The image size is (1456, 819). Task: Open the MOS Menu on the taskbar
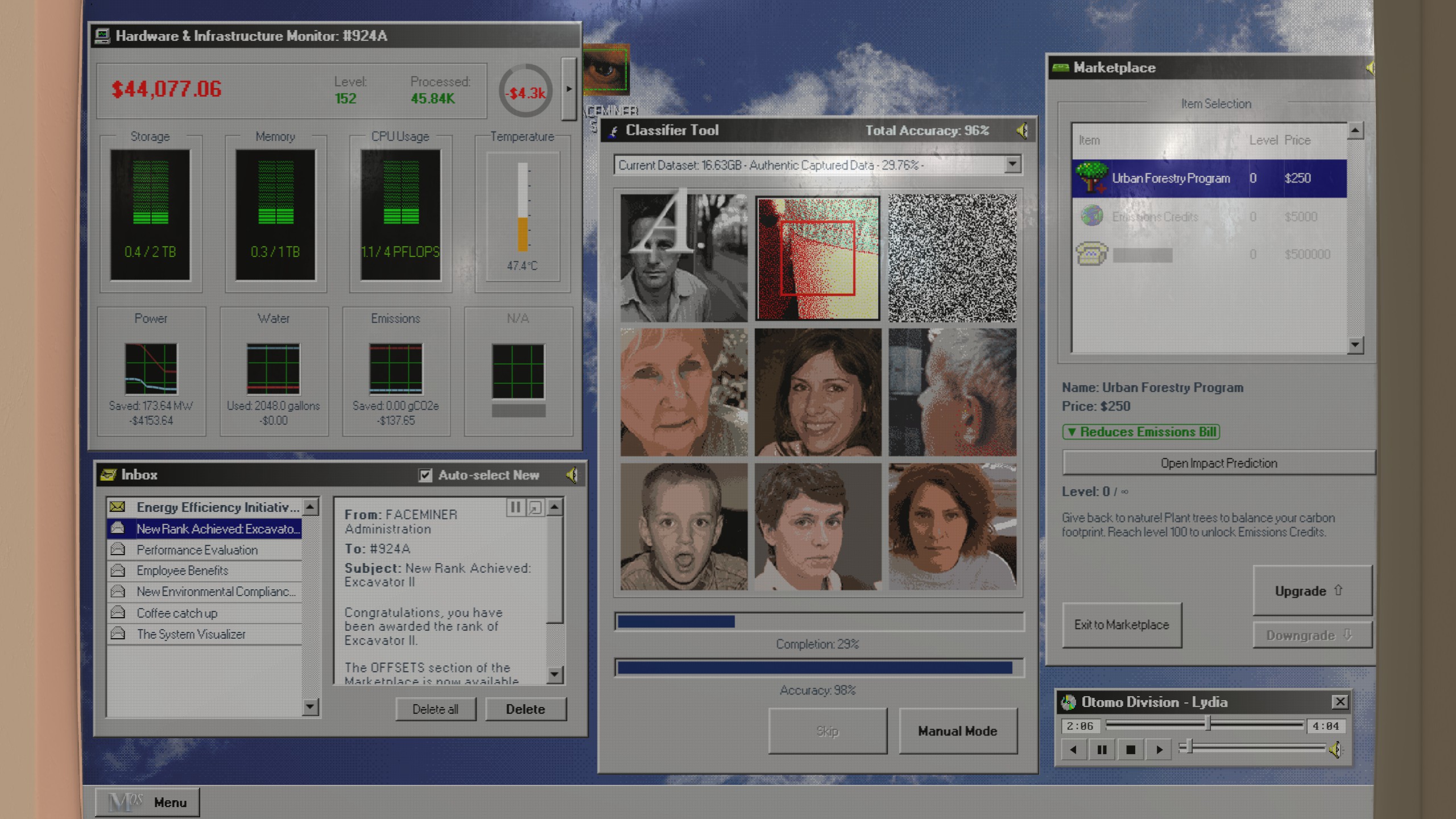pos(148,802)
